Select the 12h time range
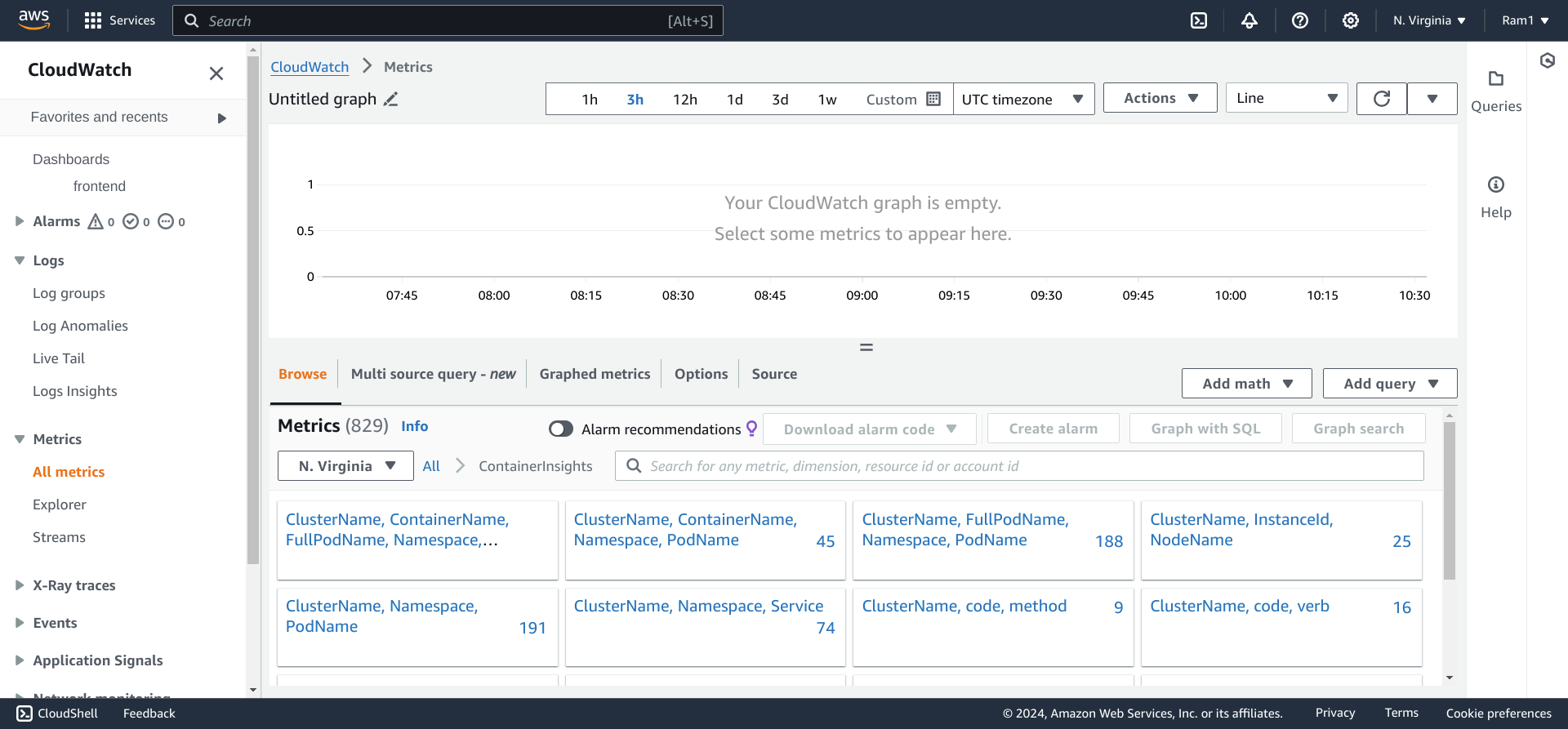The image size is (1568, 729). (685, 100)
